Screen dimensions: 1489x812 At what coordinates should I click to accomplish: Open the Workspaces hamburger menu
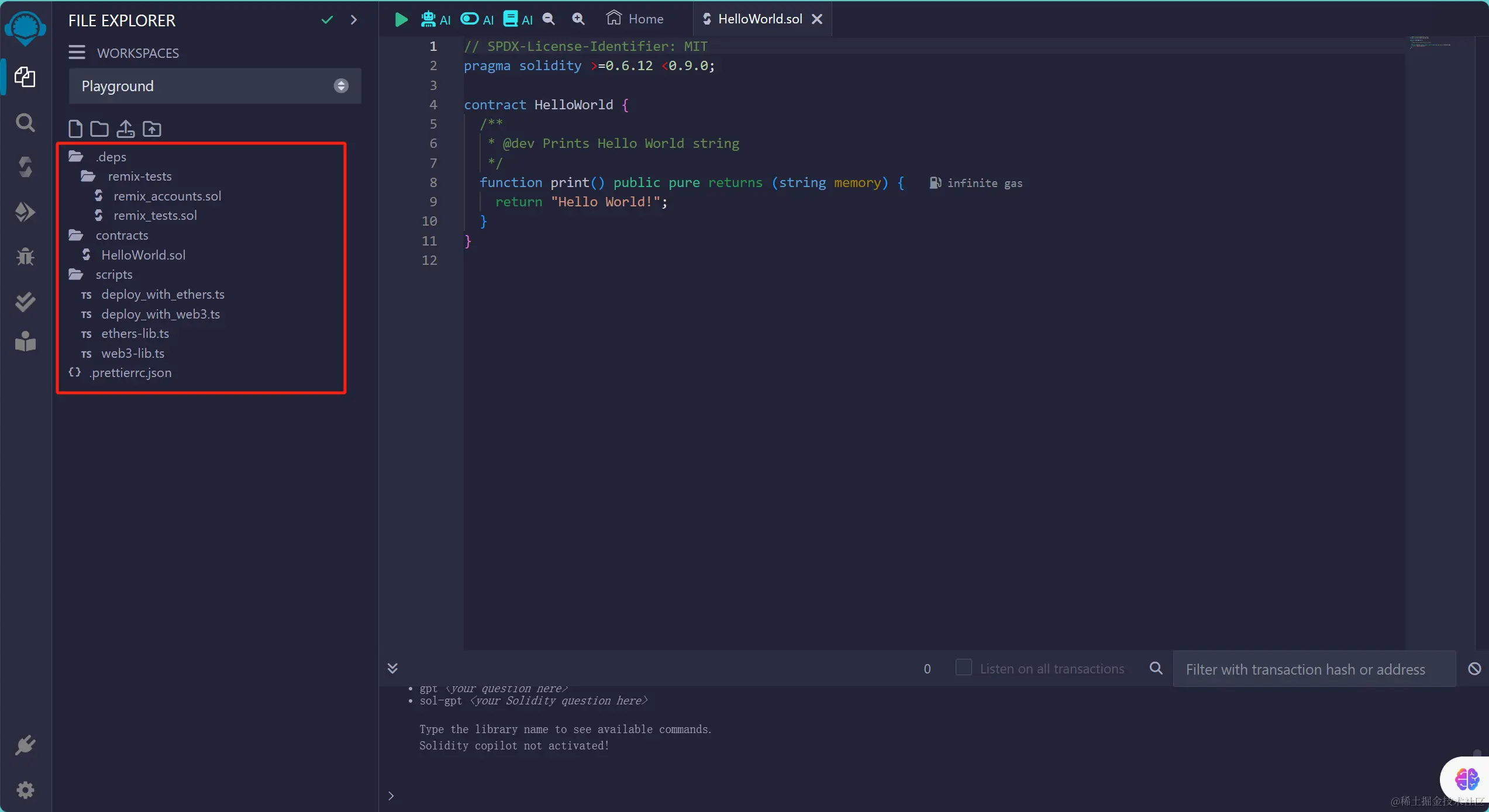tap(77, 53)
